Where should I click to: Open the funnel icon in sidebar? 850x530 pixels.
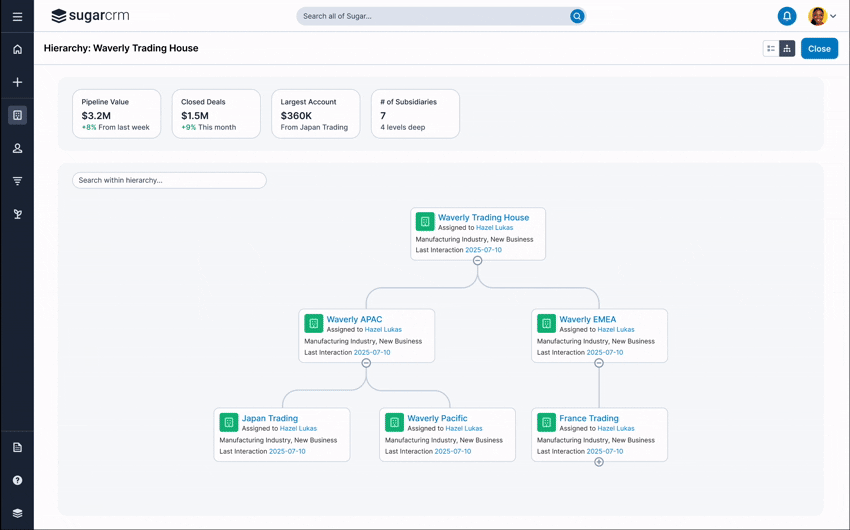(17, 181)
